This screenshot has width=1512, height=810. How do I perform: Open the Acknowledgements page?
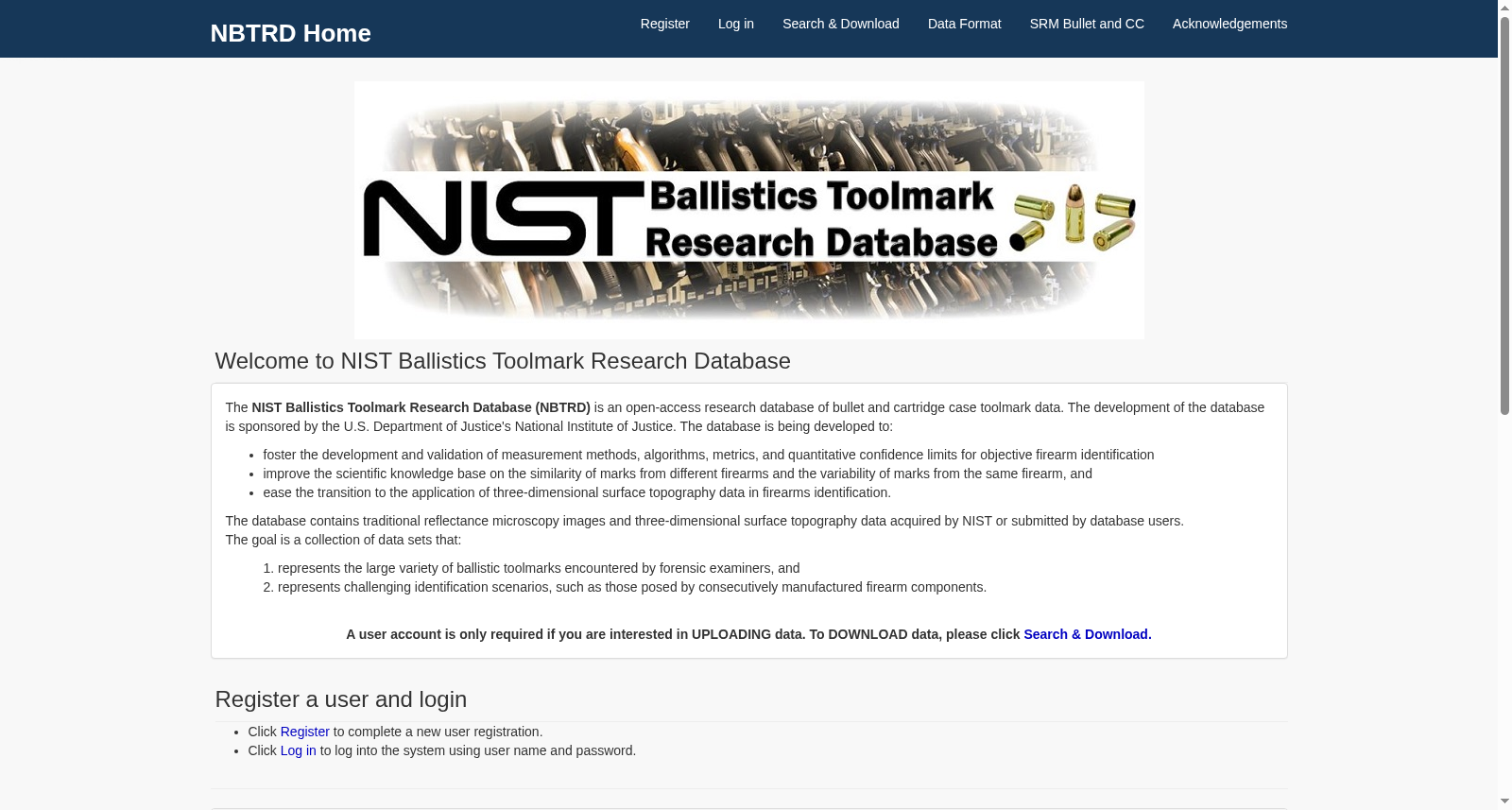pyautogui.click(x=1229, y=24)
